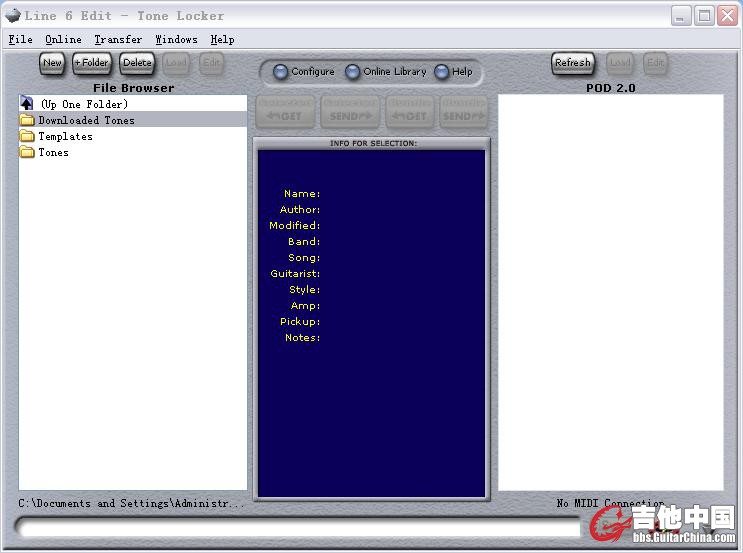Create a new folder with +Folder button
743x553 pixels.
tap(92, 63)
